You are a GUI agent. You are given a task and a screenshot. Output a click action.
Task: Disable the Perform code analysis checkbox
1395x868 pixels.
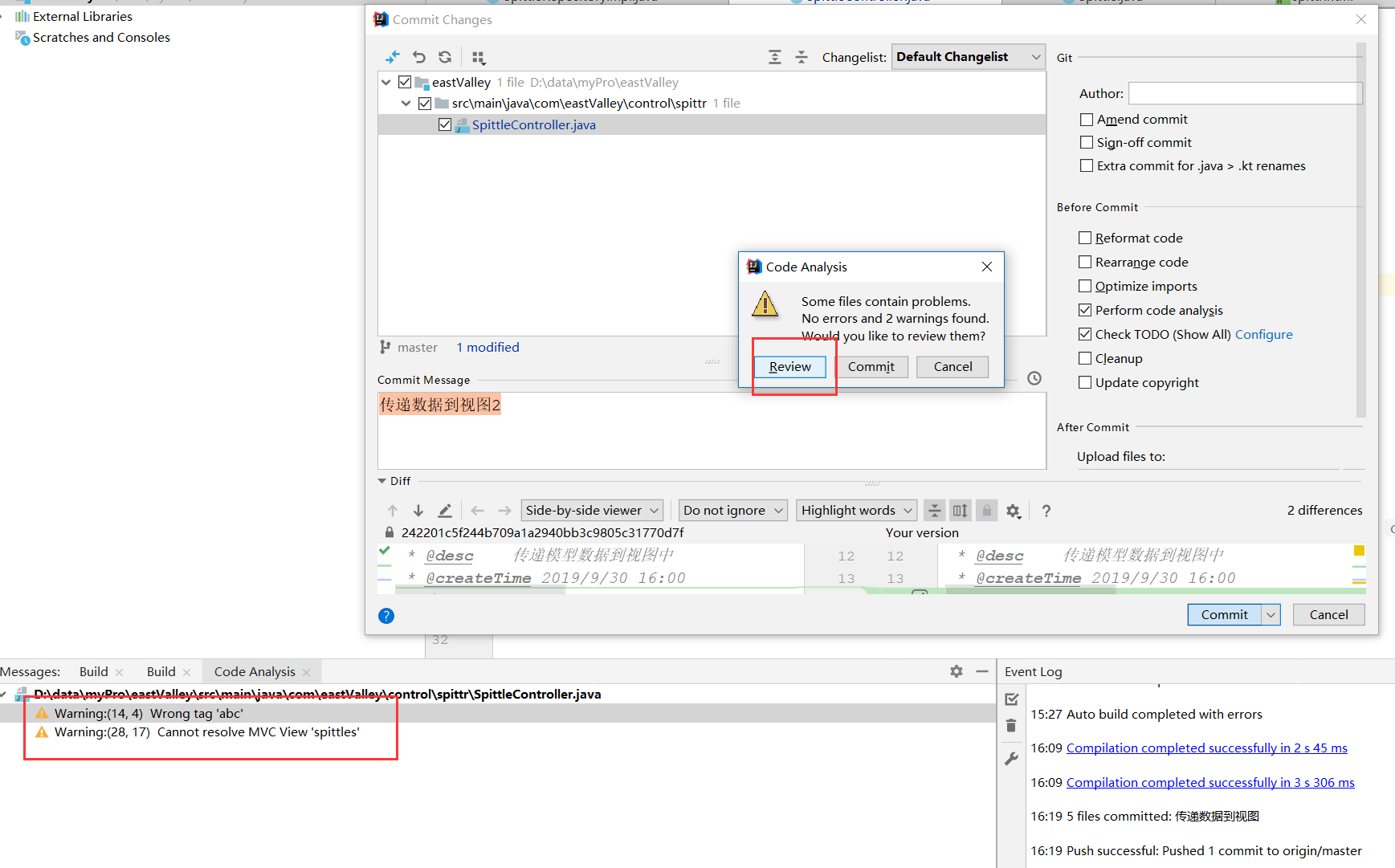coord(1086,310)
